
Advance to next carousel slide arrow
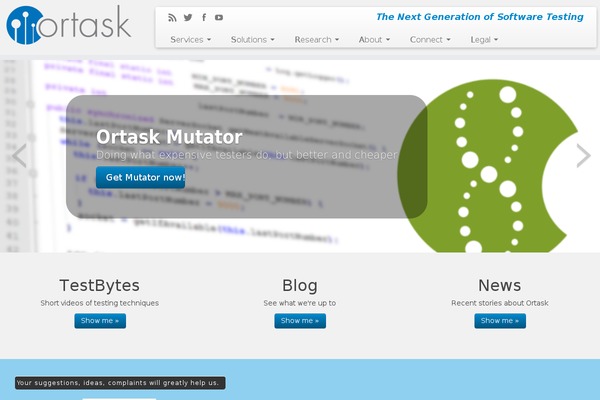(583, 155)
